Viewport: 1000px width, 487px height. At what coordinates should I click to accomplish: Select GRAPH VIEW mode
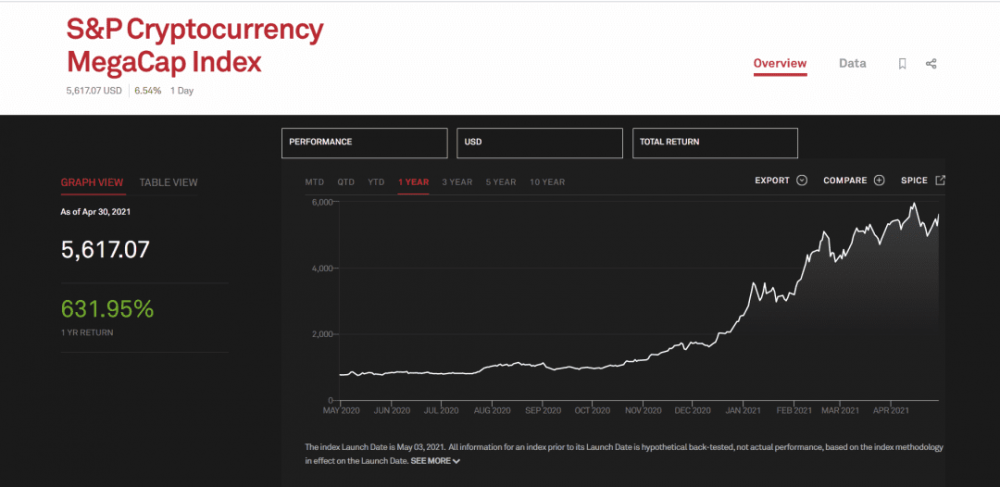point(92,182)
